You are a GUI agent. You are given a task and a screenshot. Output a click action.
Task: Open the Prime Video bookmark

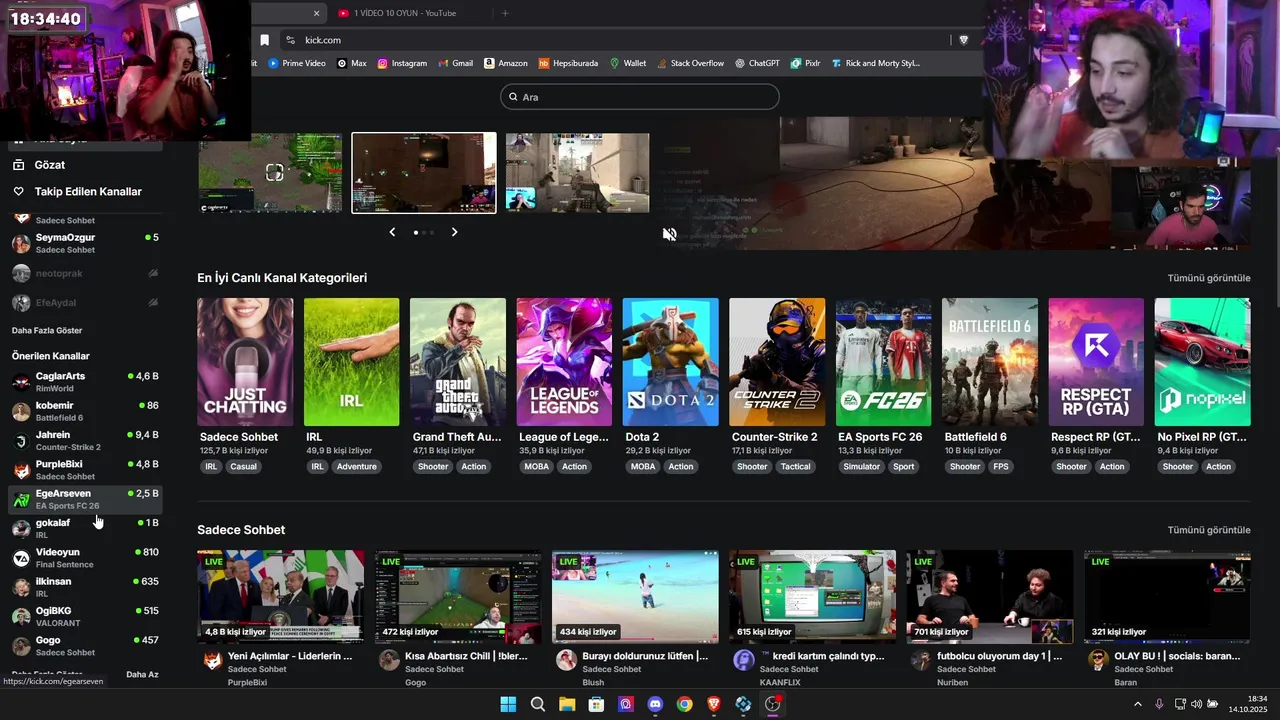click(x=297, y=63)
